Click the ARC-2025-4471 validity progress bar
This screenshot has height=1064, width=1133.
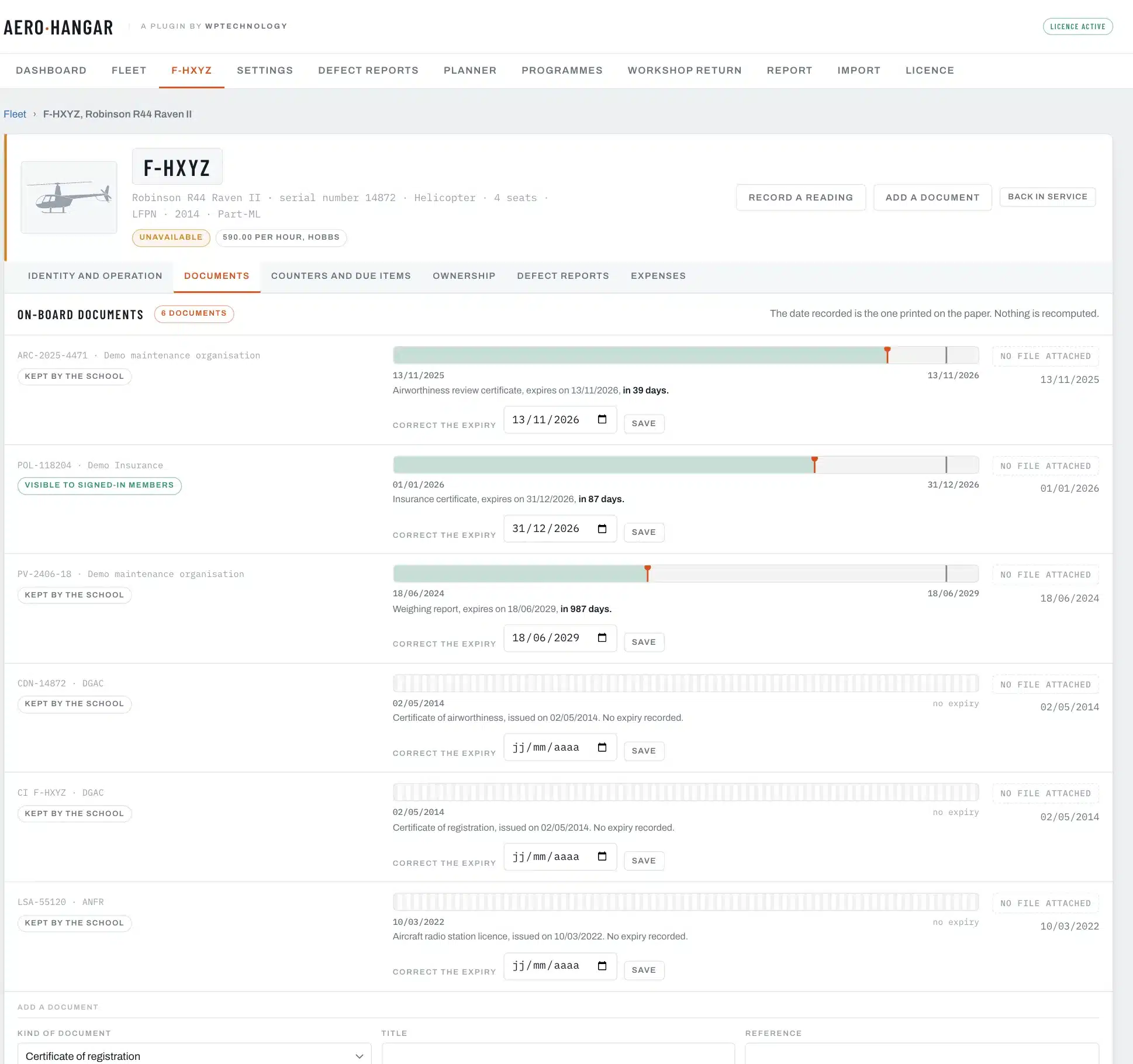click(686, 355)
